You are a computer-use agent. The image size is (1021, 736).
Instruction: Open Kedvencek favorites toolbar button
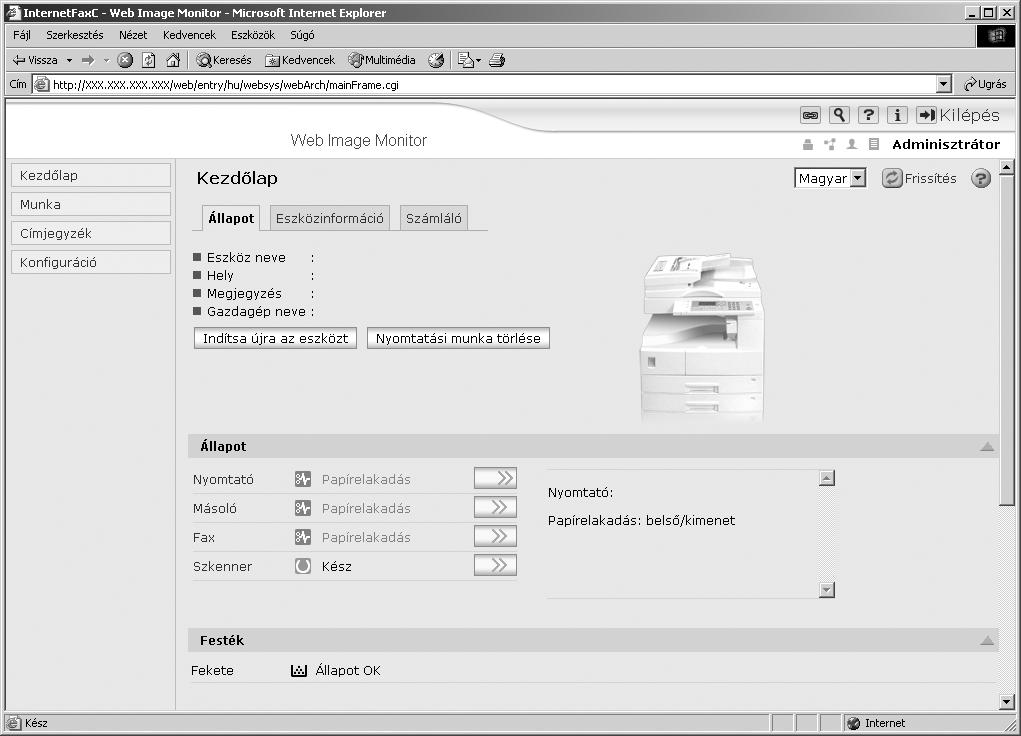[x=300, y=60]
